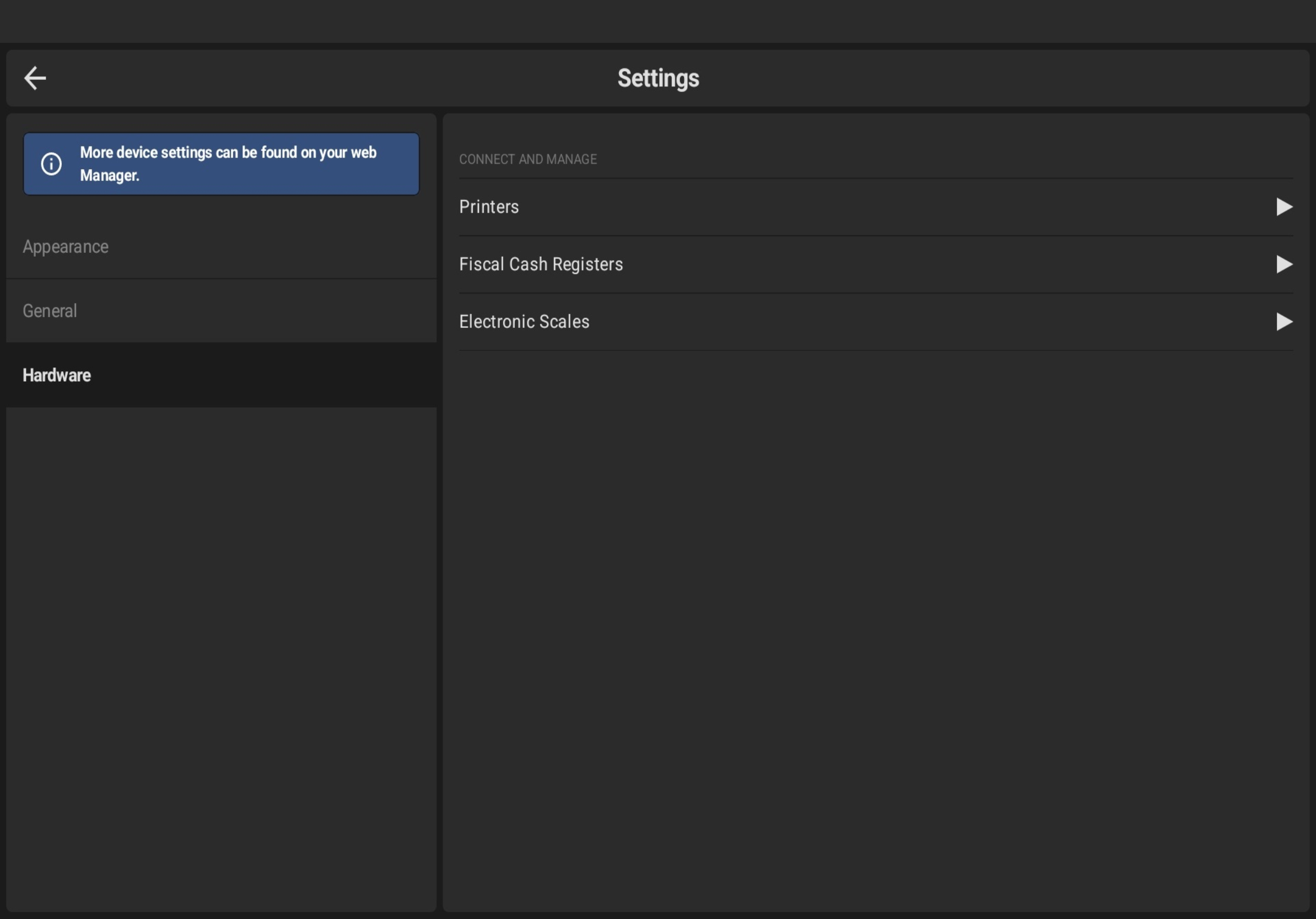The image size is (1316, 919).
Task: Select the Electronic Scales label text
Action: [524, 321]
